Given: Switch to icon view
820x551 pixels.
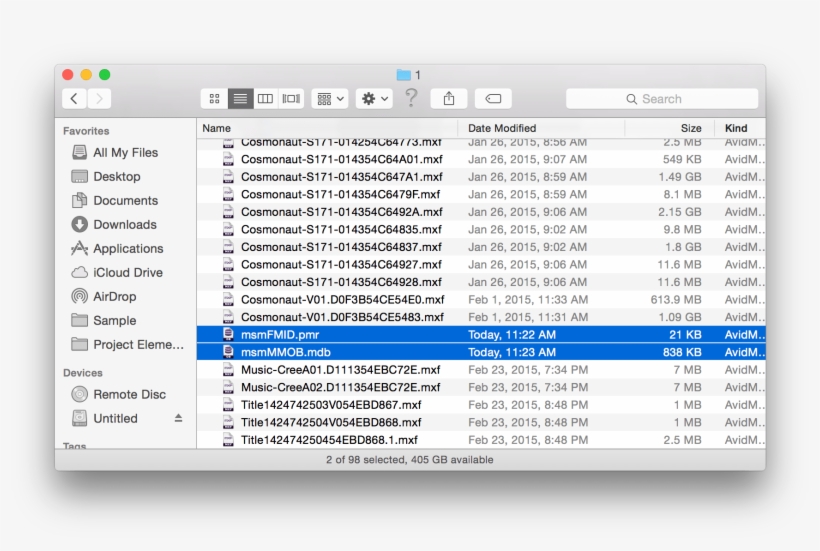Looking at the screenshot, I should click(214, 98).
